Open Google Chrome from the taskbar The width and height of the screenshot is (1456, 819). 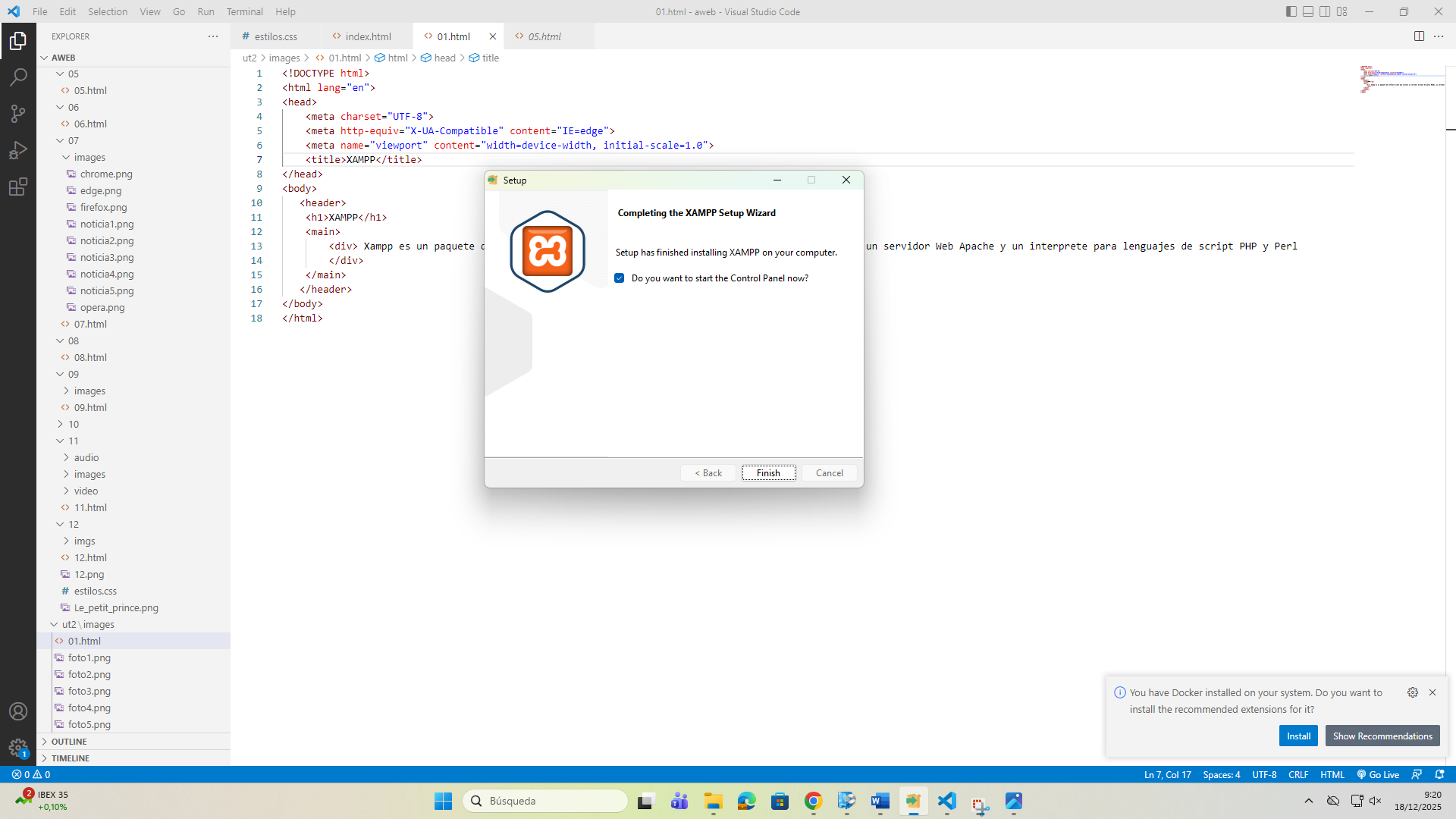click(x=814, y=801)
